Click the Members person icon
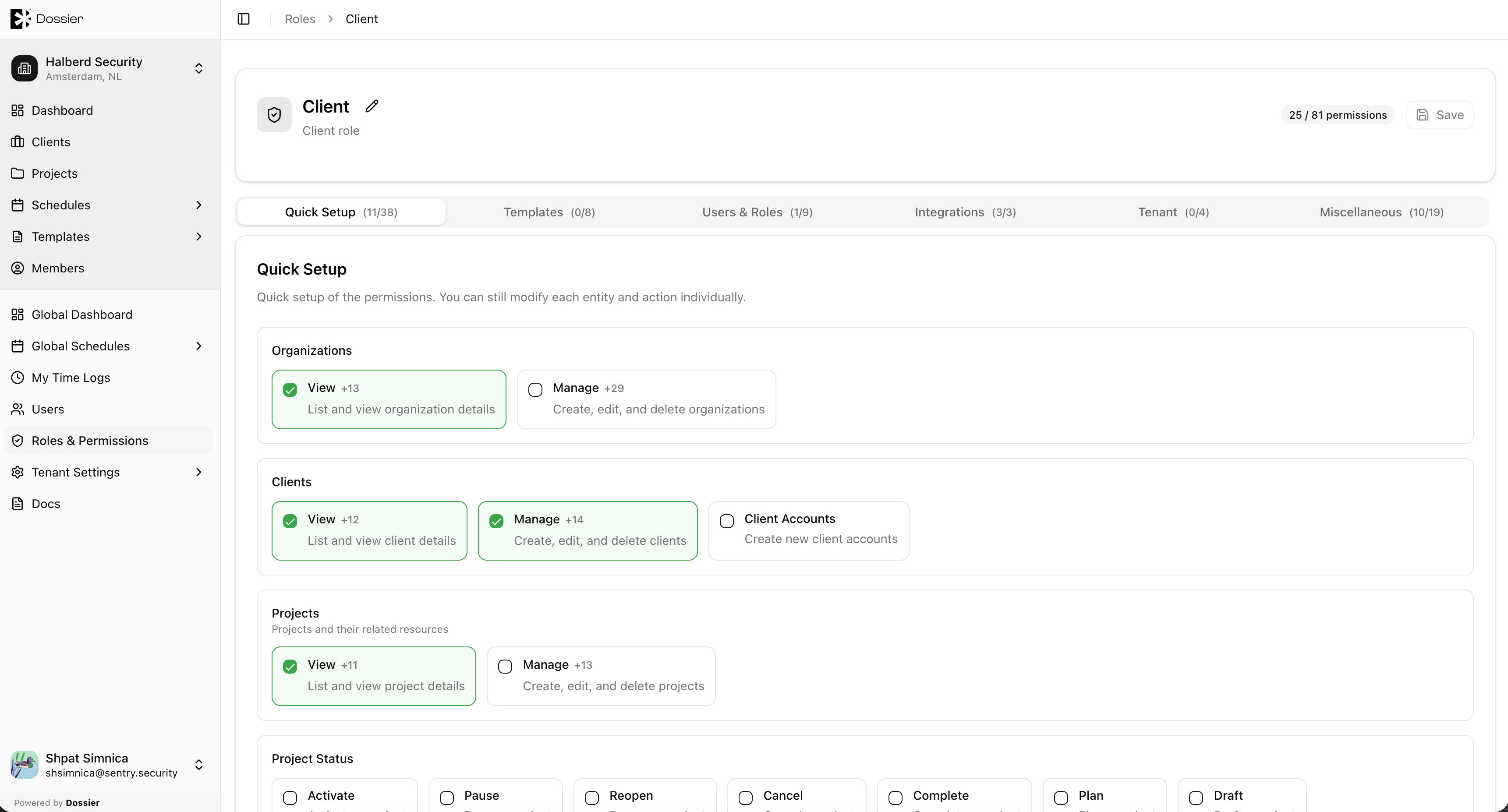 pyautogui.click(x=18, y=268)
